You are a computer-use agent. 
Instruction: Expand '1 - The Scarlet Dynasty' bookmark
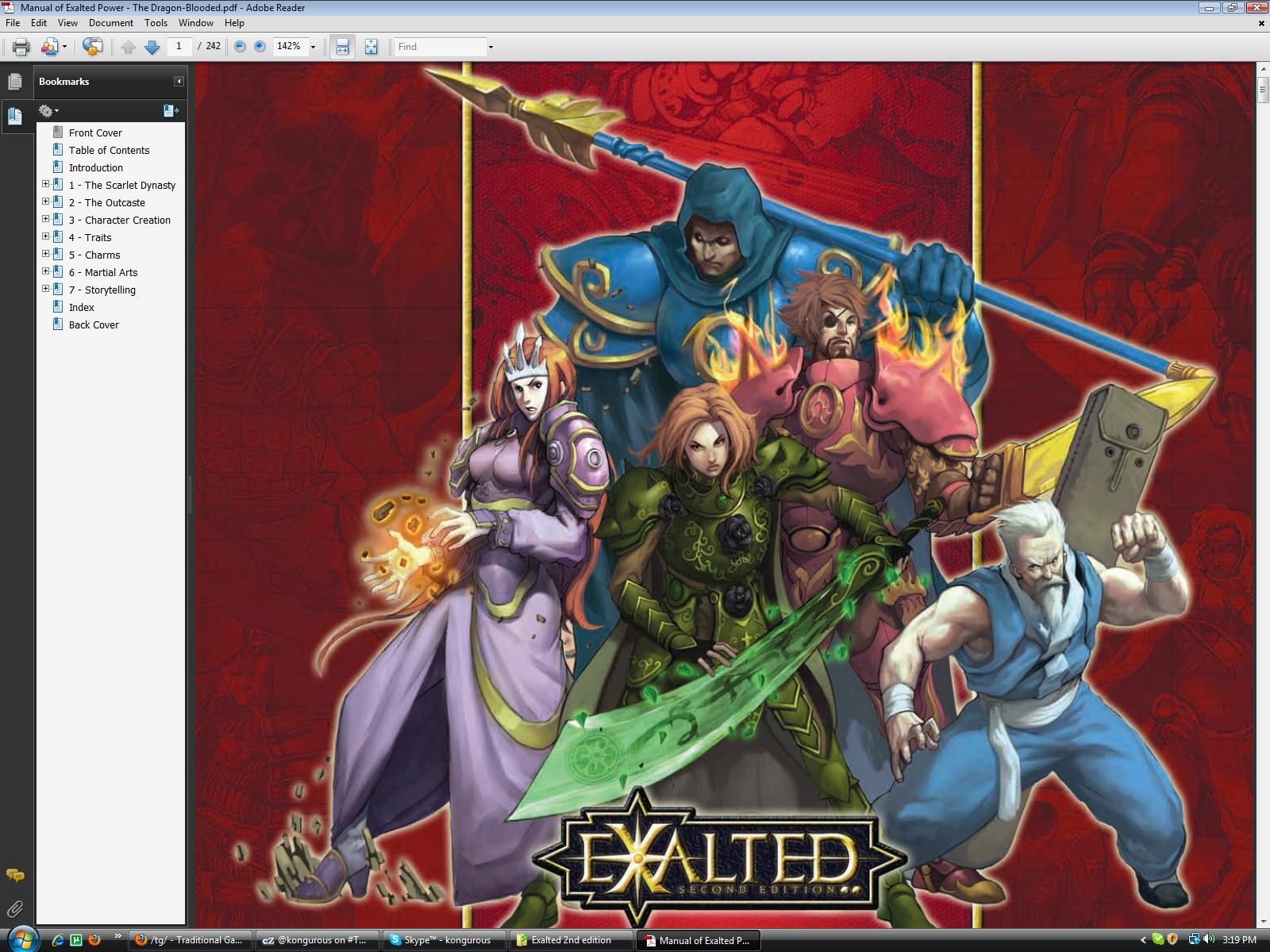45,184
